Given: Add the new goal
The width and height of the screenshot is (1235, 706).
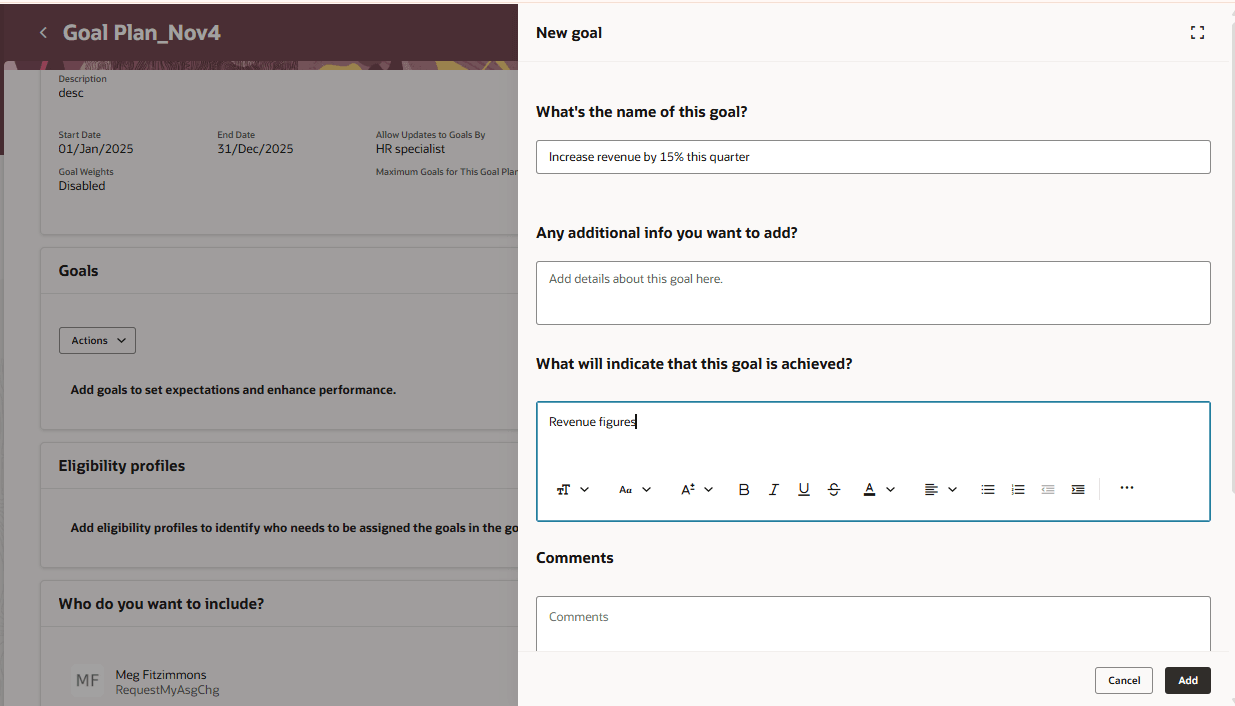Looking at the screenshot, I should point(1187,680).
